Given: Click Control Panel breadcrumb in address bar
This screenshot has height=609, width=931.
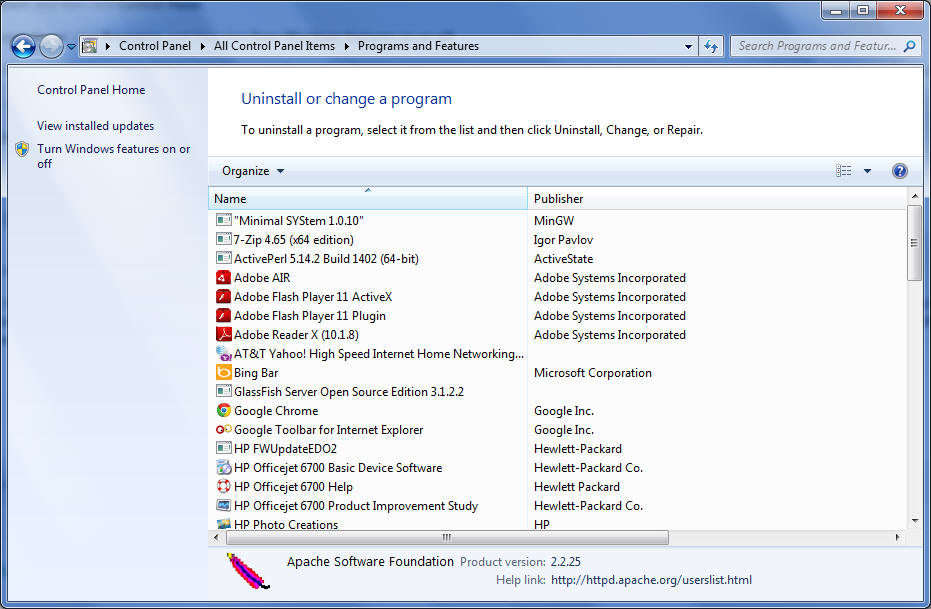Looking at the screenshot, I should (155, 46).
